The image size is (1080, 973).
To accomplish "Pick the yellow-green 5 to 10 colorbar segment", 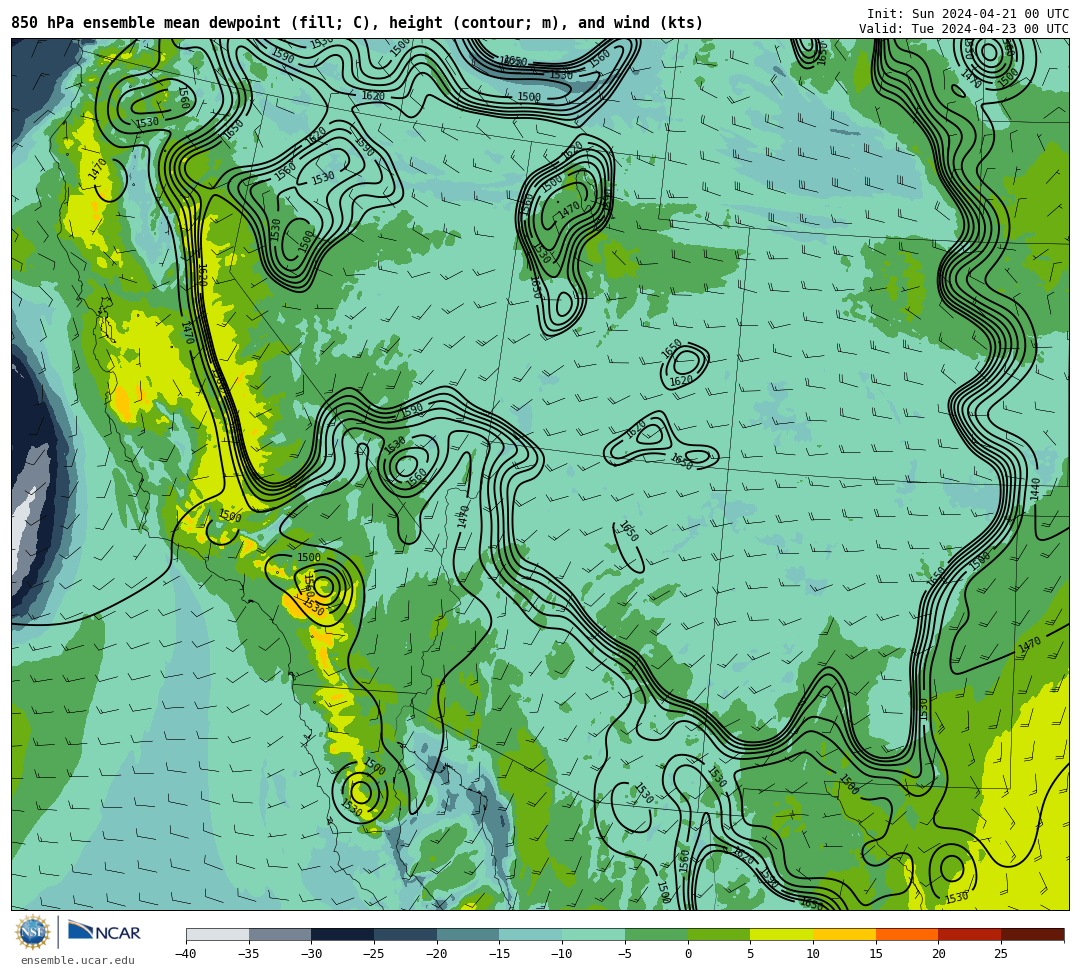I will [x=782, y=934].
